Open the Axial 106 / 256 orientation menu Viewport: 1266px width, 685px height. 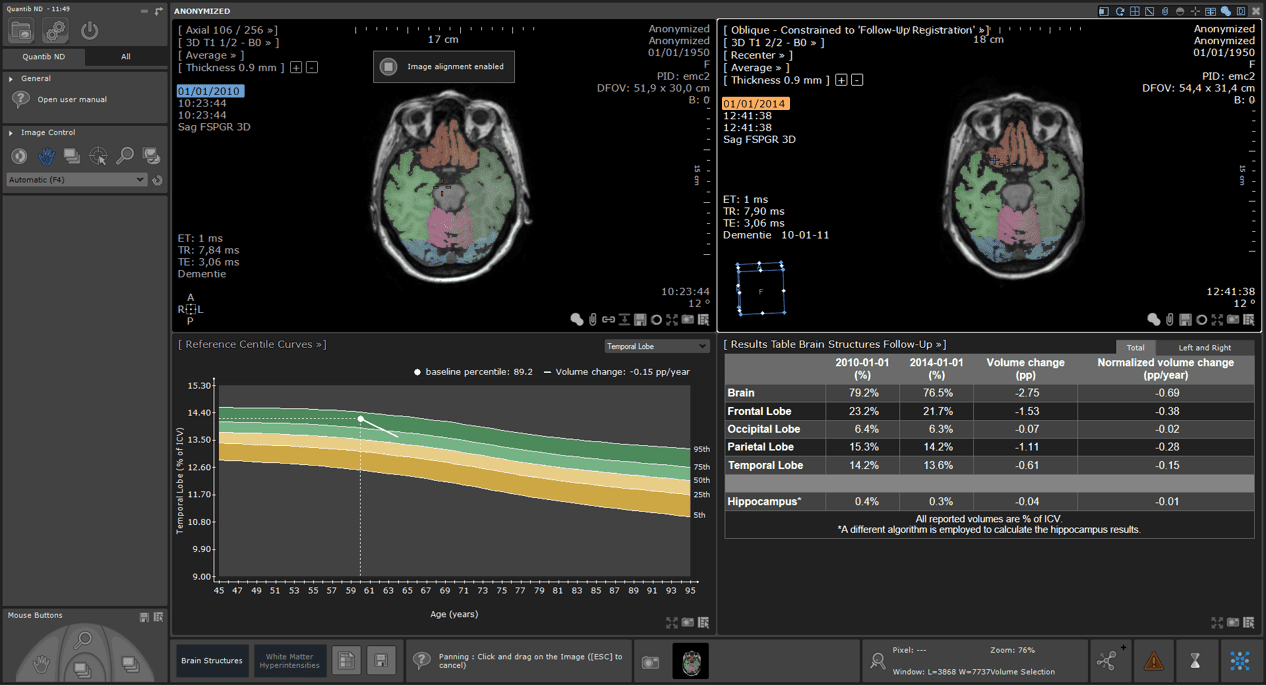click(x=228, y=31)
